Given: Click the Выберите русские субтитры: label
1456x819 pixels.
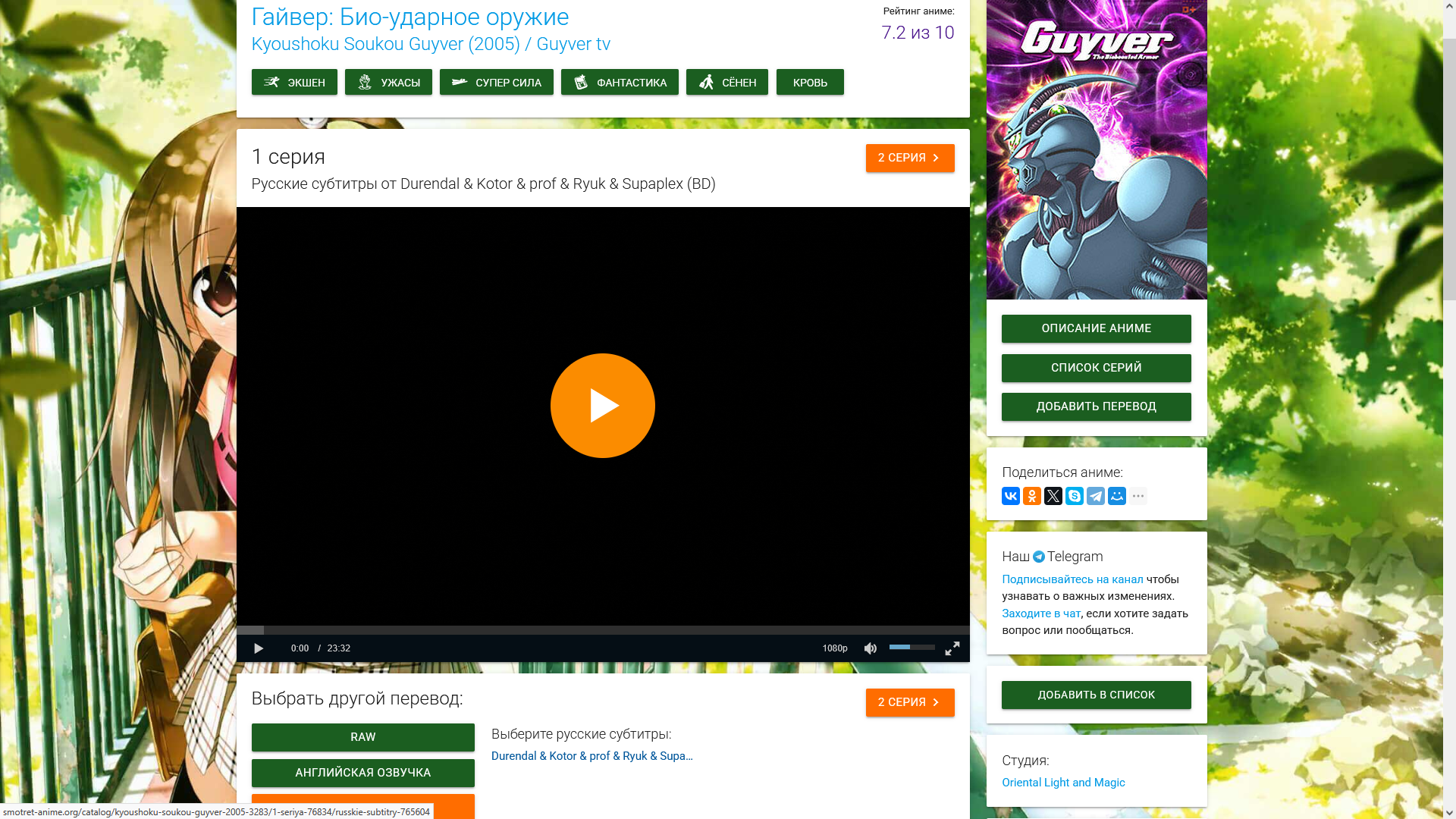Looking at the screenshot, I should click(x=581, y=734).
